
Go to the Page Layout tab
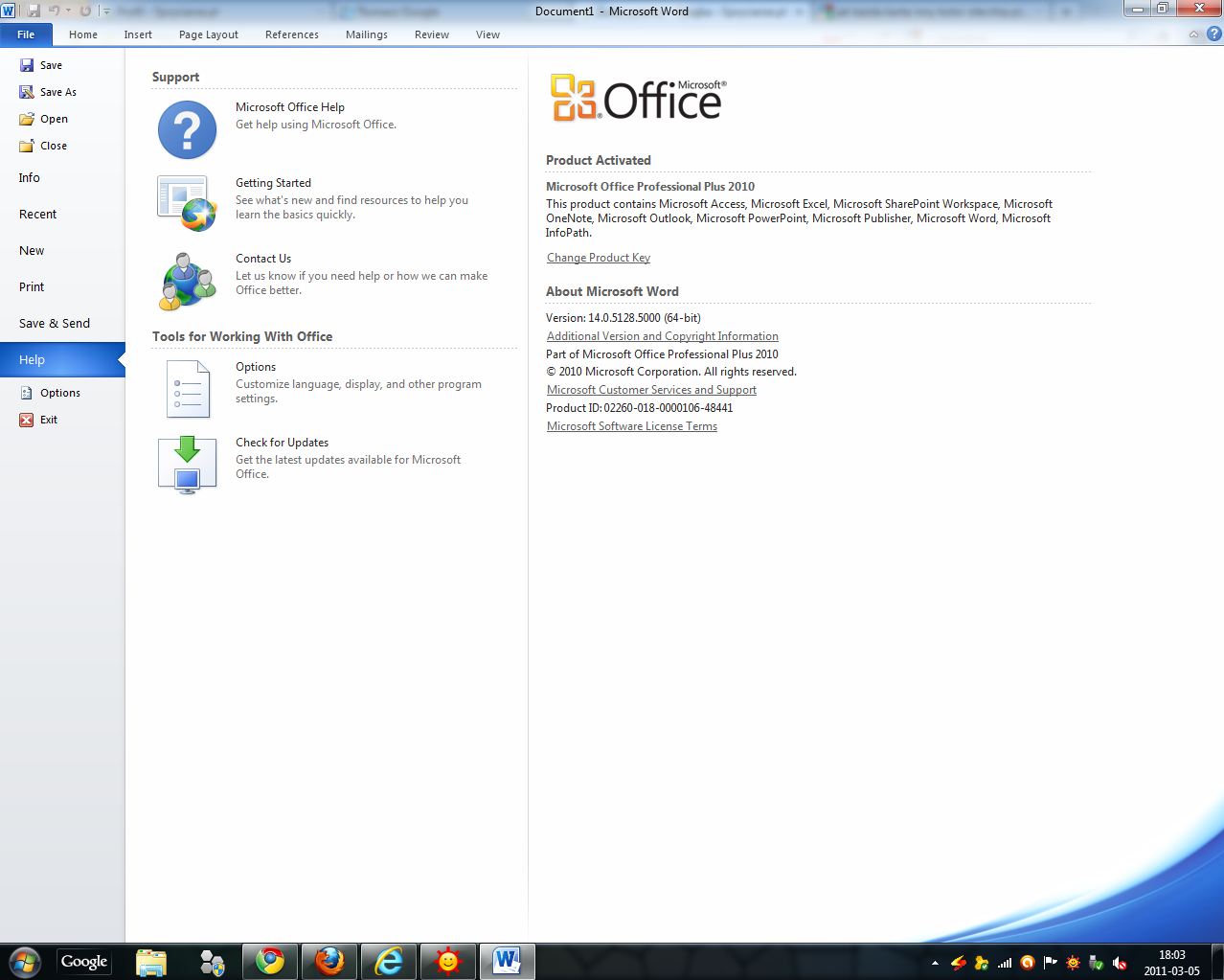(x=209, y=34)
